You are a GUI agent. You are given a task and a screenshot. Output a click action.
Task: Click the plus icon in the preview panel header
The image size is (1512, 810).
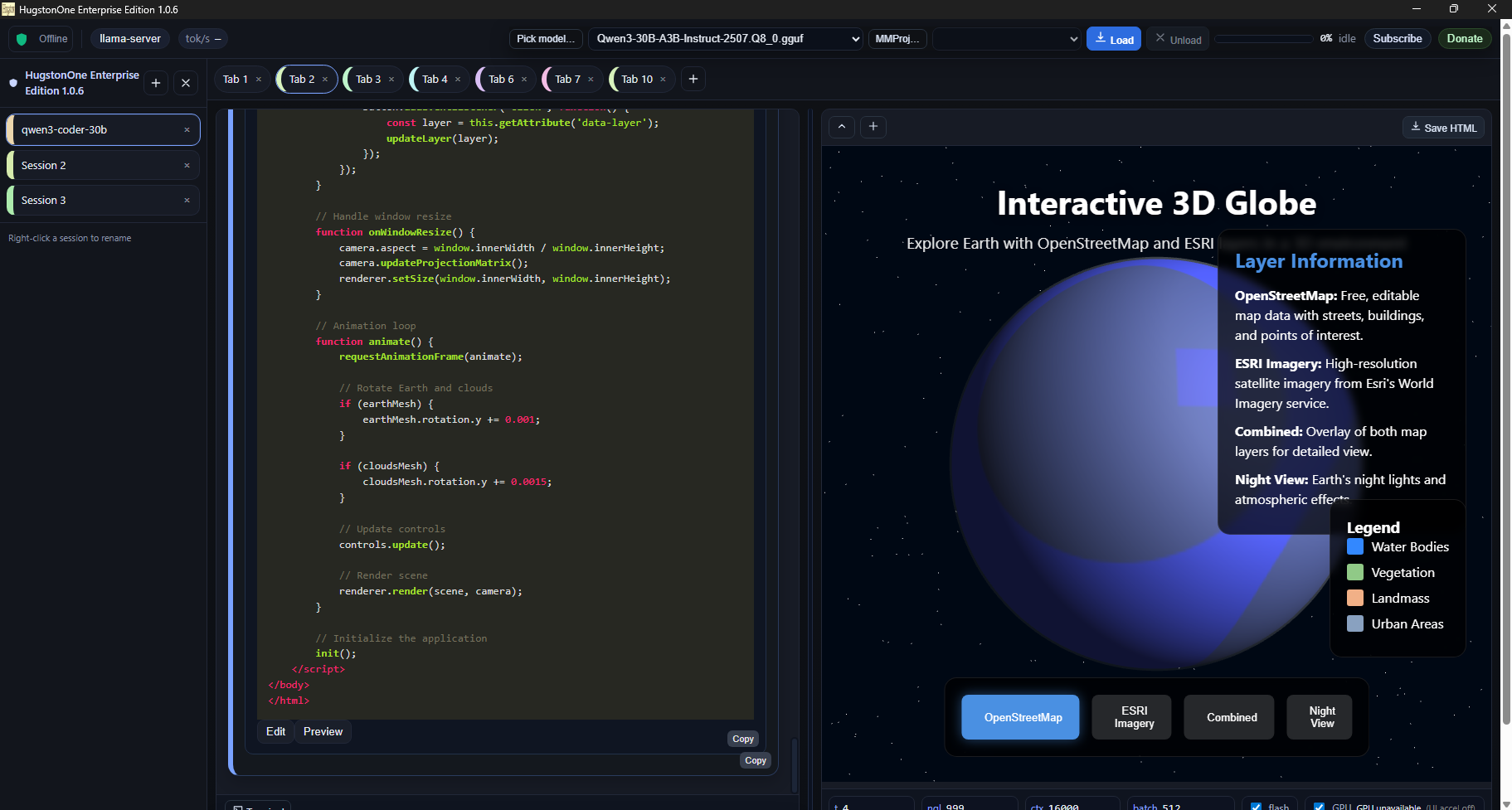tap(873, 127)
